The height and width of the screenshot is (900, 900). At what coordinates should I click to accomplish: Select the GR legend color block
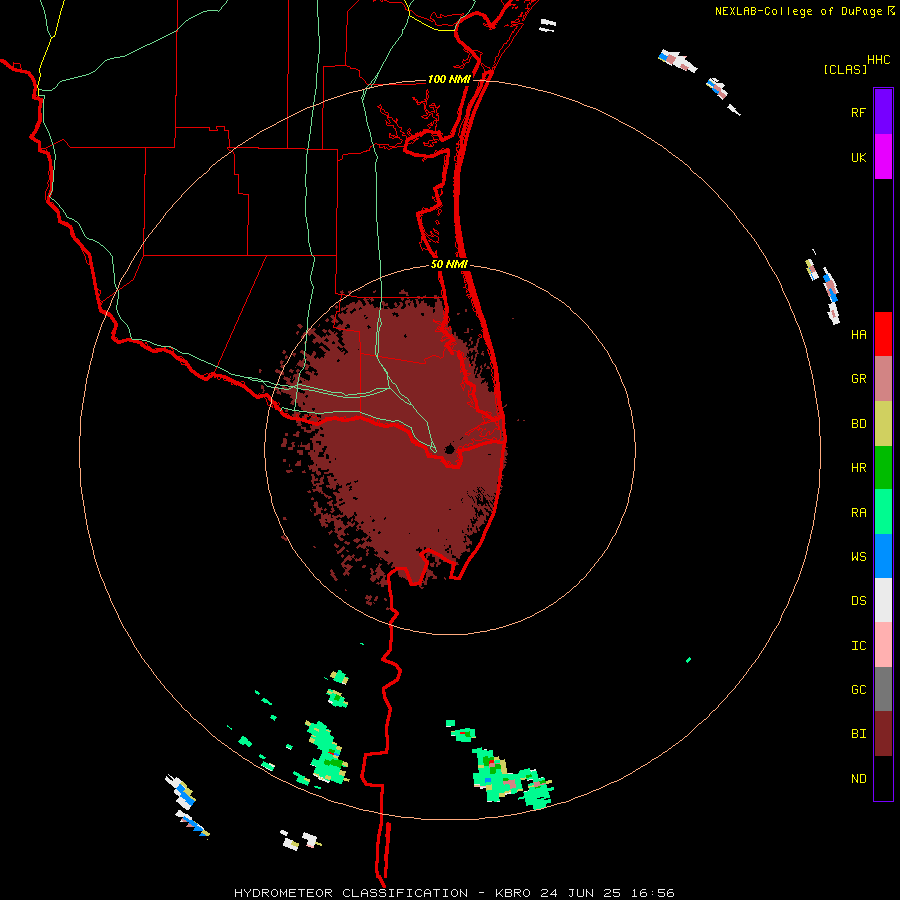tap(883, 379)
